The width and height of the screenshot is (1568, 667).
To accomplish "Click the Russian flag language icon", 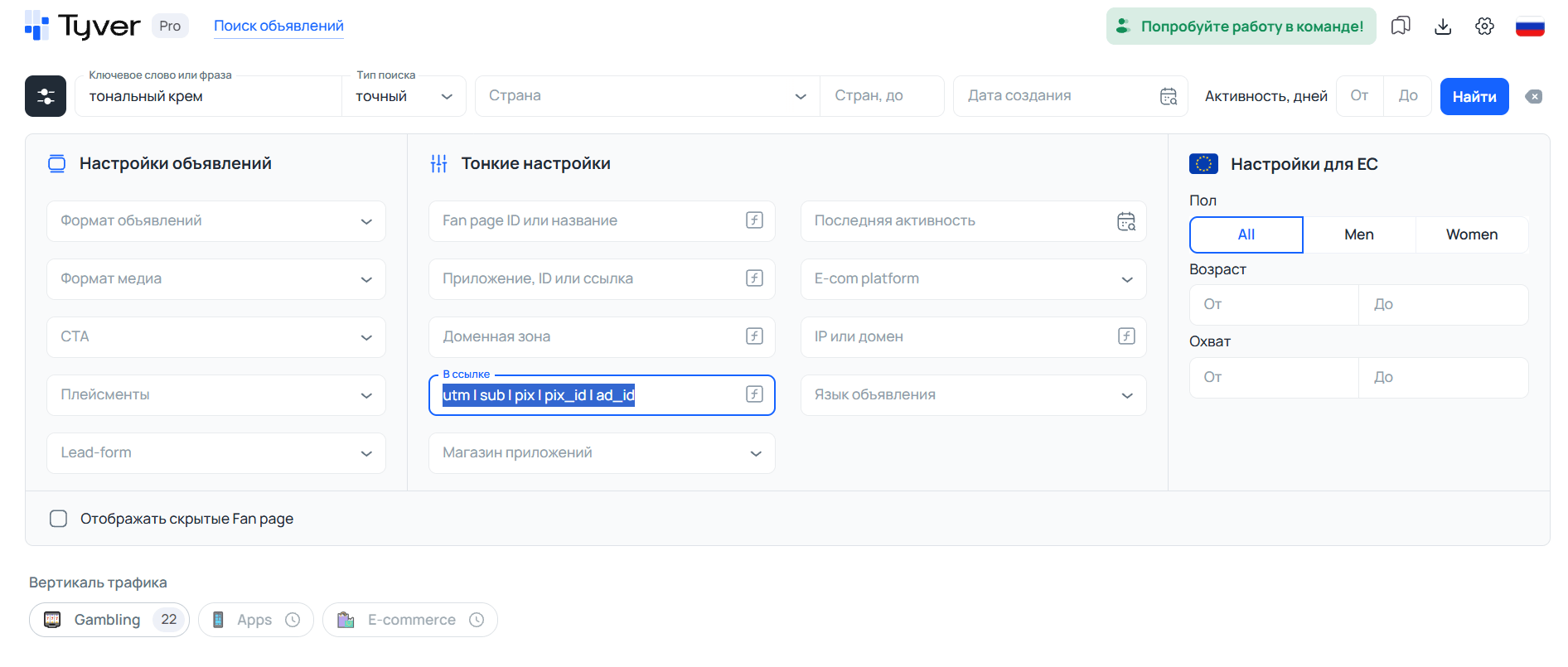I will click(x=1530, y=27).
